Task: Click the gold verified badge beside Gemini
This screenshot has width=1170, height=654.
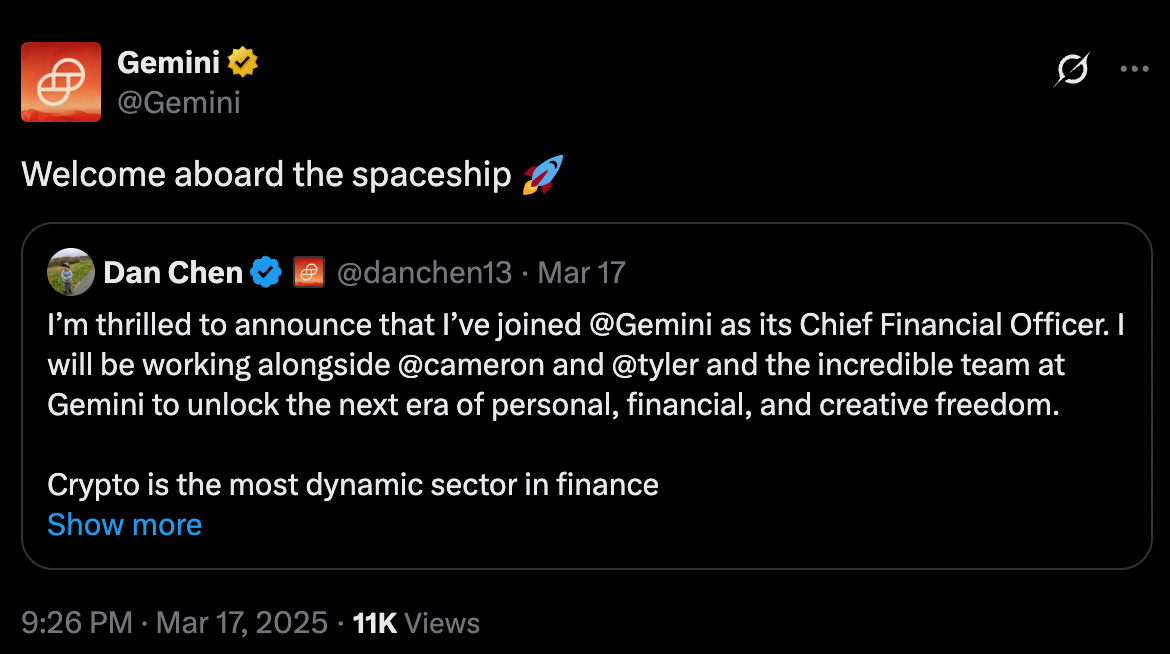Action: click(243, 63)
